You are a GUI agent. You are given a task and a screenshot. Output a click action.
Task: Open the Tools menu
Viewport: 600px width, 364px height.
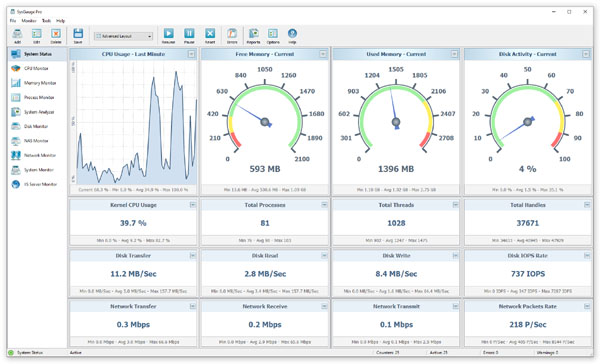(46, 21)
